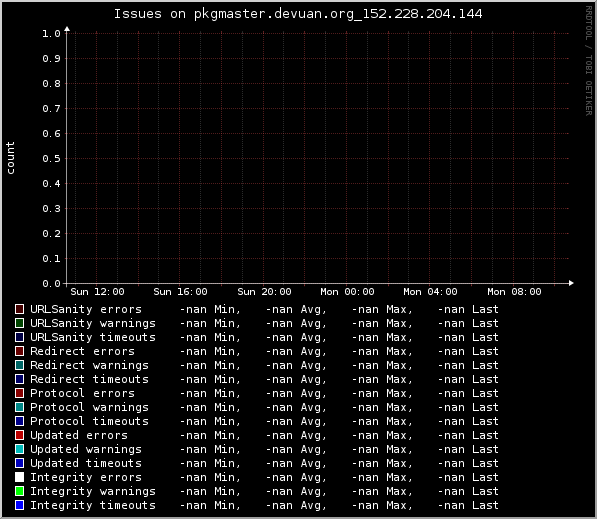Click the count y-axis label
Viewport: 597px width, 519px height.
pyautogui.click(x=10, y=158)
